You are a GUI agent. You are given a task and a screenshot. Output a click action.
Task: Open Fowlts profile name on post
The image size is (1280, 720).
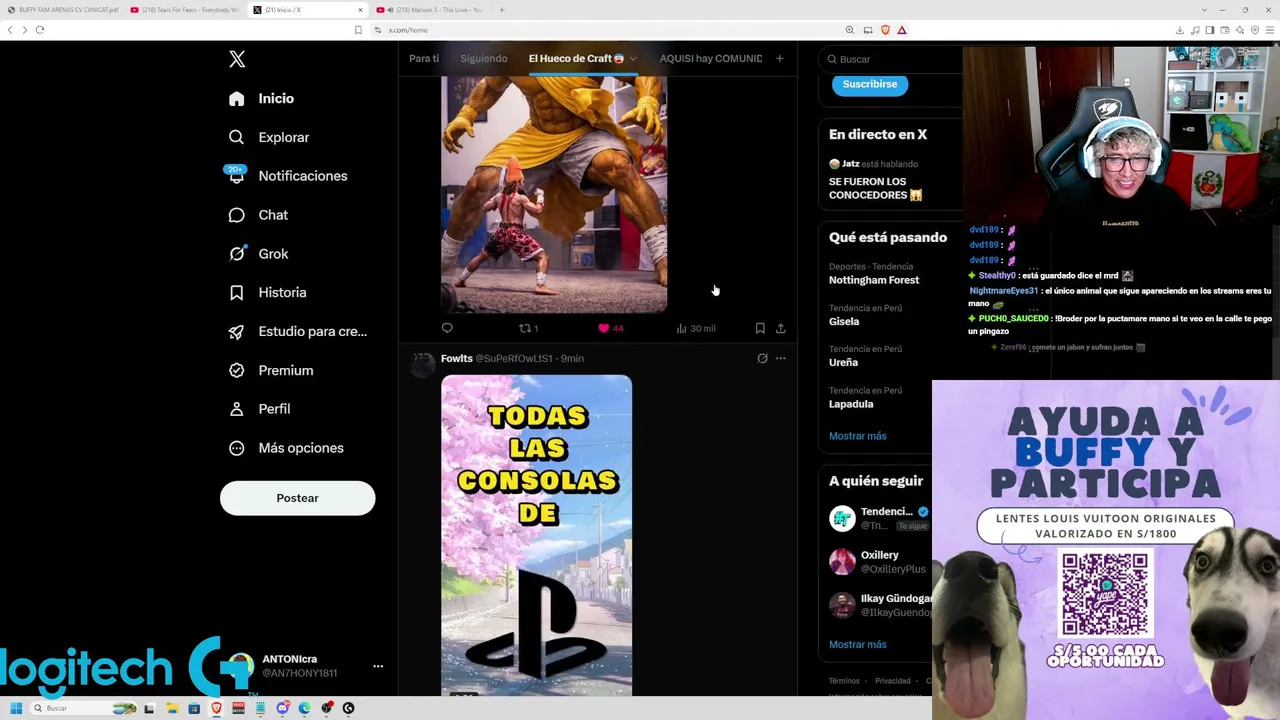457,358
